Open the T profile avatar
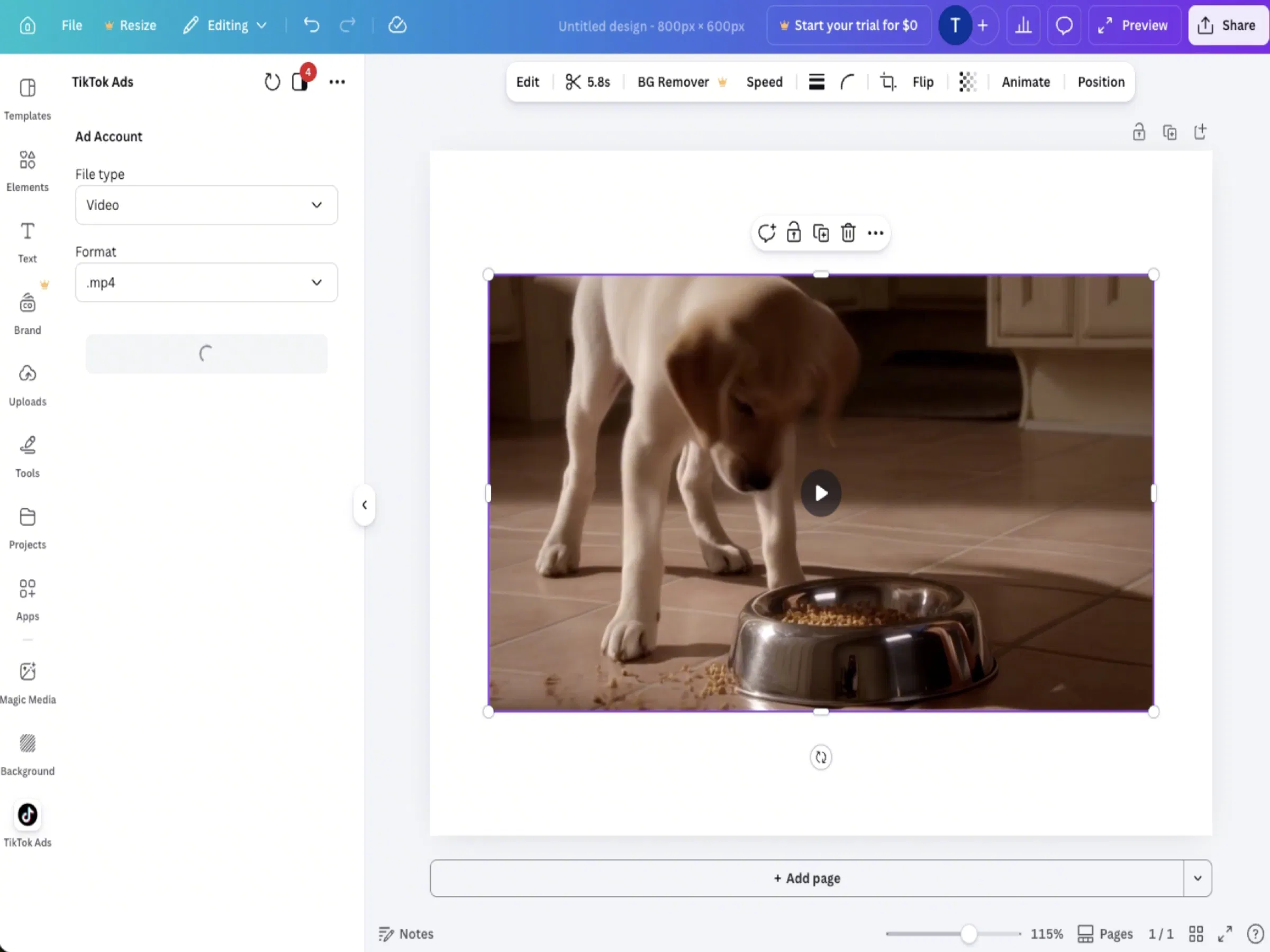The height and width of the screenshot is (952, 1270). pyautogui.click(x=955, y=25)
